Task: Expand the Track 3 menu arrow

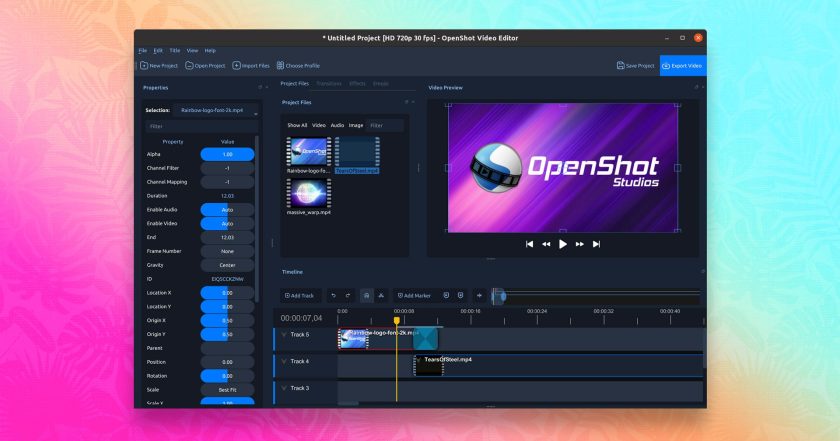Action: tap(284, 388)
